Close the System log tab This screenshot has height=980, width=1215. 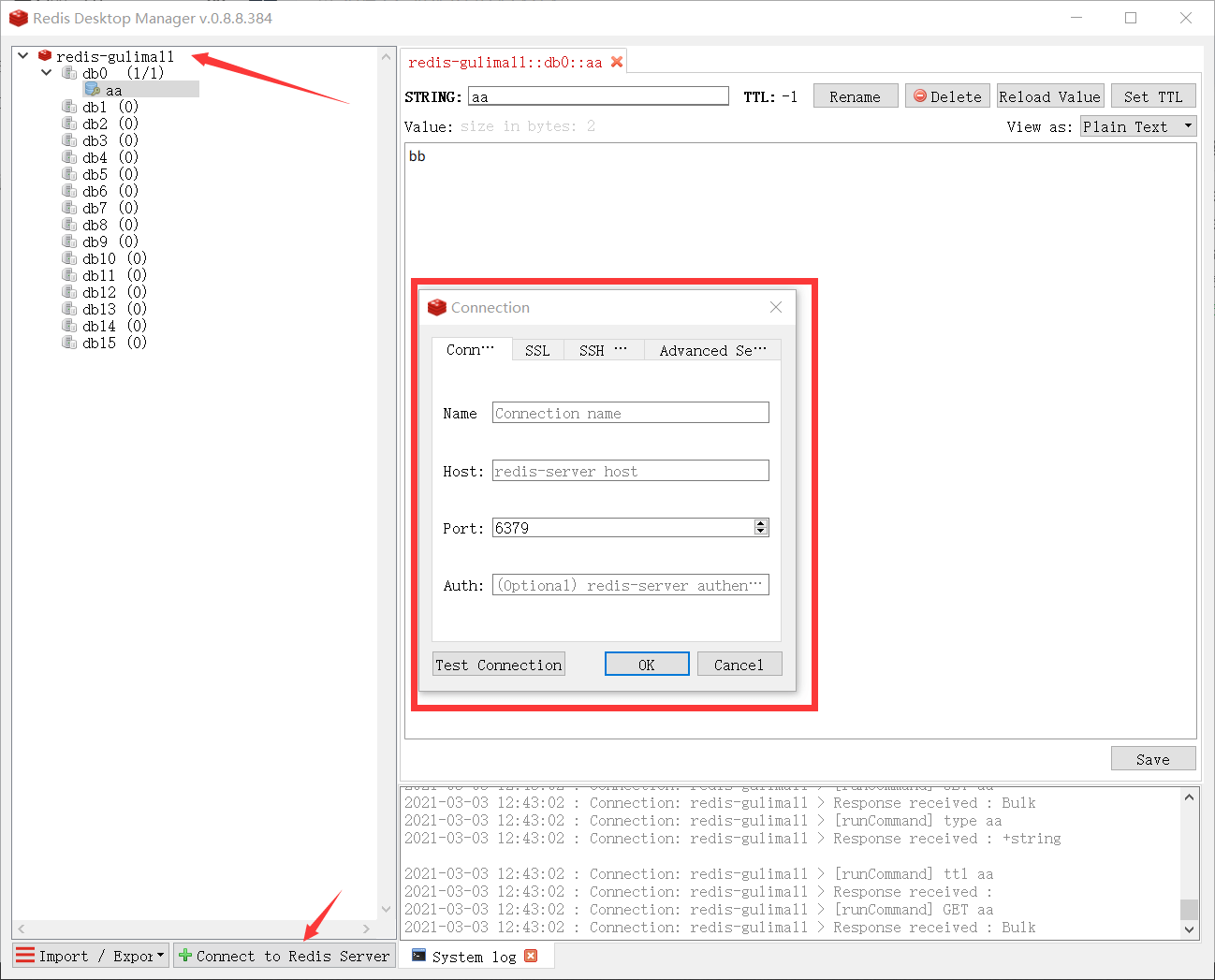click(x=531, y=956)
